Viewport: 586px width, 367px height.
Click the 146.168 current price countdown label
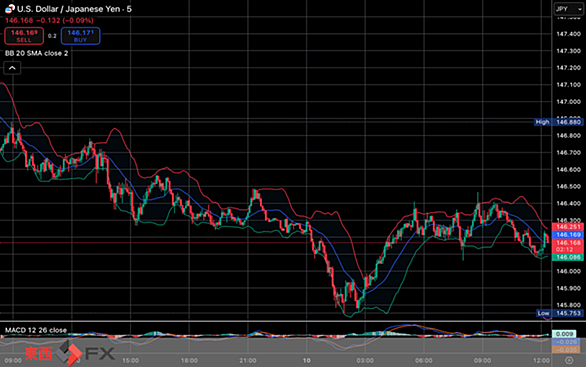(568, 246)
